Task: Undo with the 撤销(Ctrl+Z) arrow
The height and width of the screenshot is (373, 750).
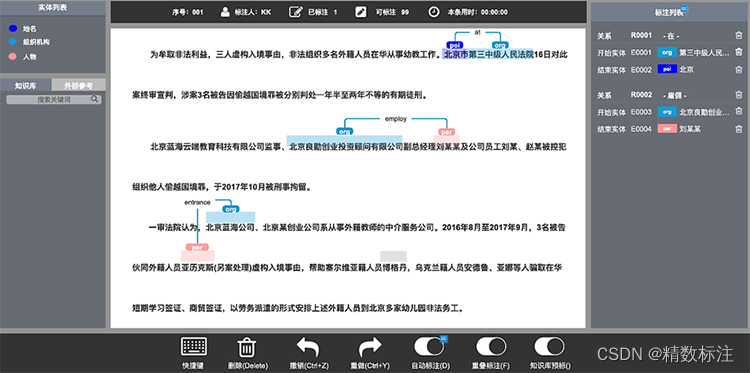Action: click(308, 347)
